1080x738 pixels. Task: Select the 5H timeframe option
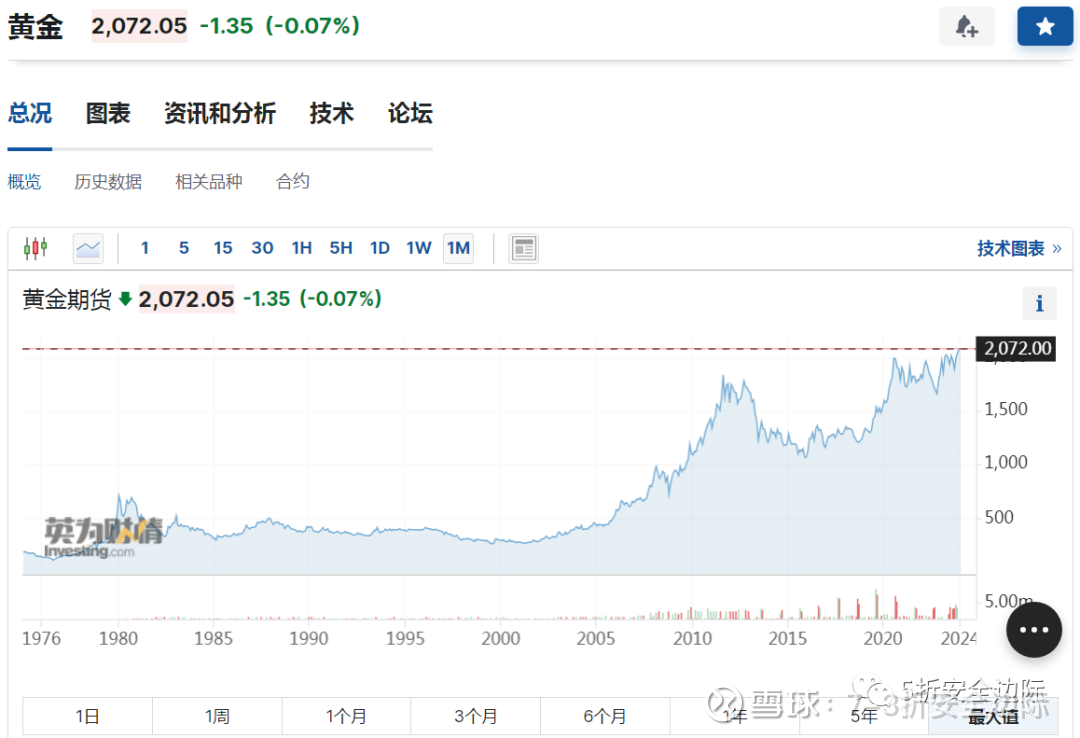(x=341, y=247)
